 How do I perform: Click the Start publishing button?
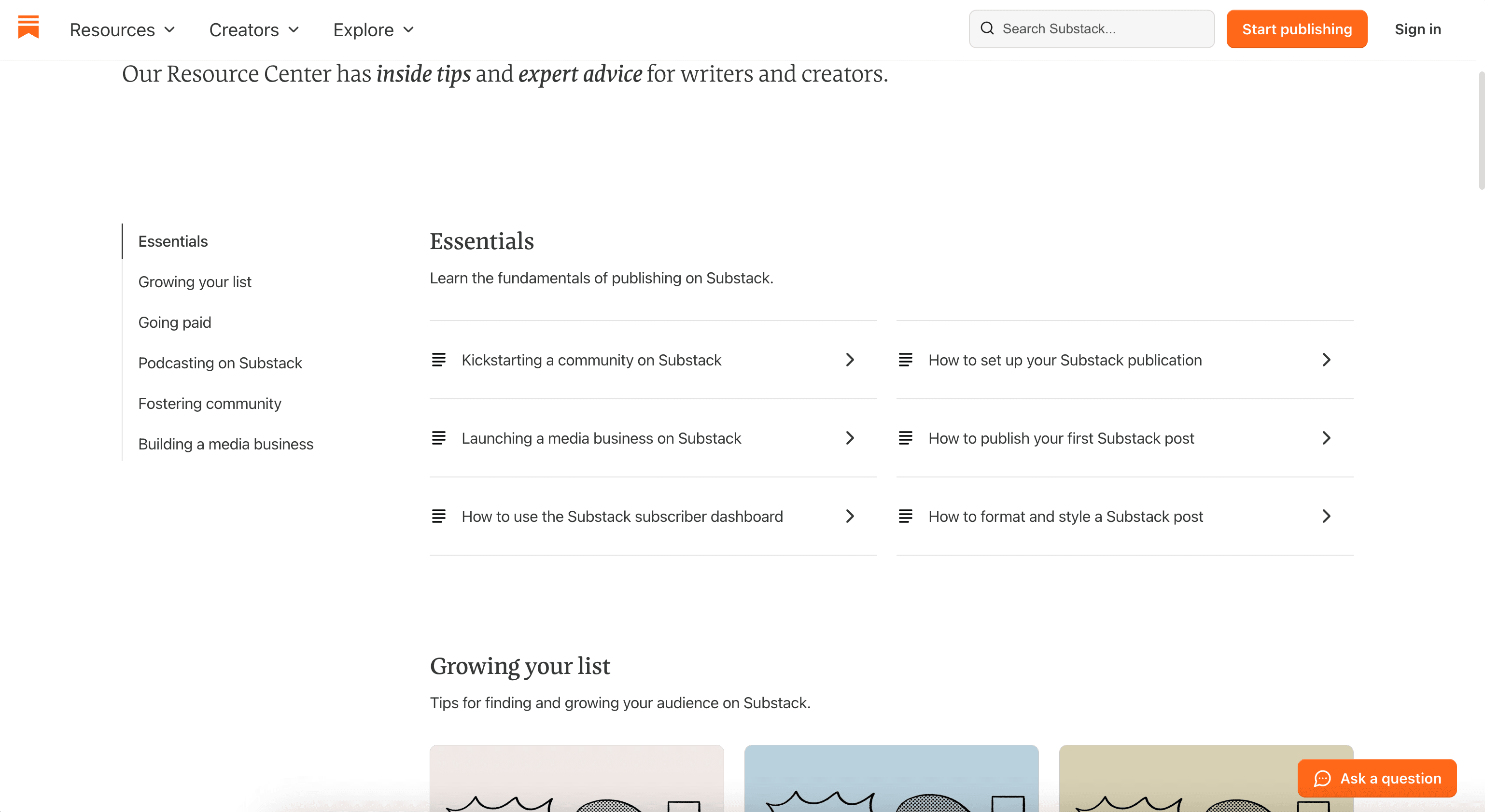(x=1297, y=29)
